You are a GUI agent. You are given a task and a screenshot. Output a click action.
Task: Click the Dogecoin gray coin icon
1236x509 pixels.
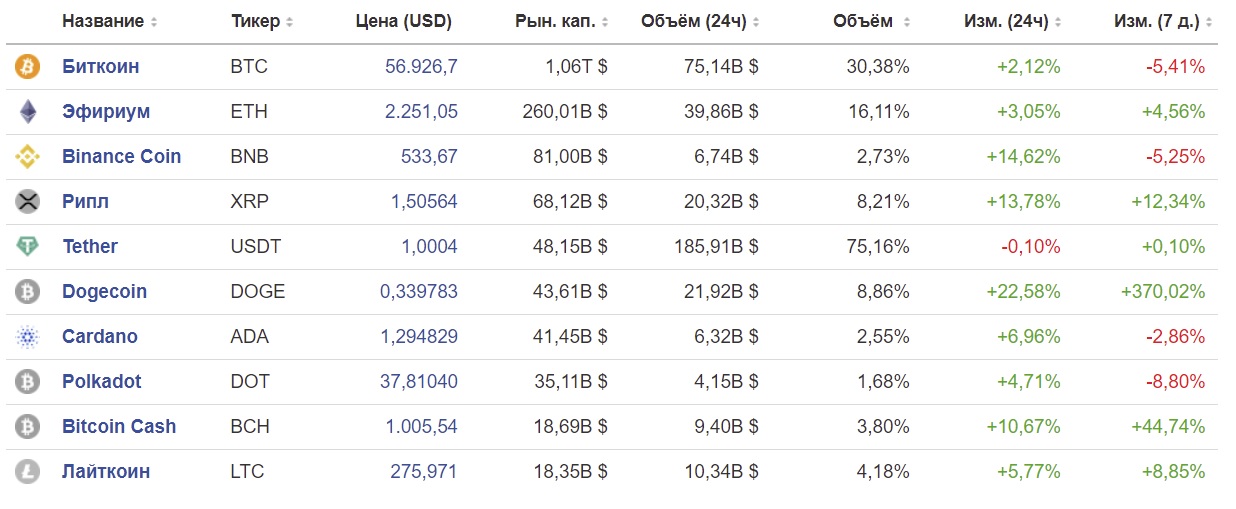27,292
